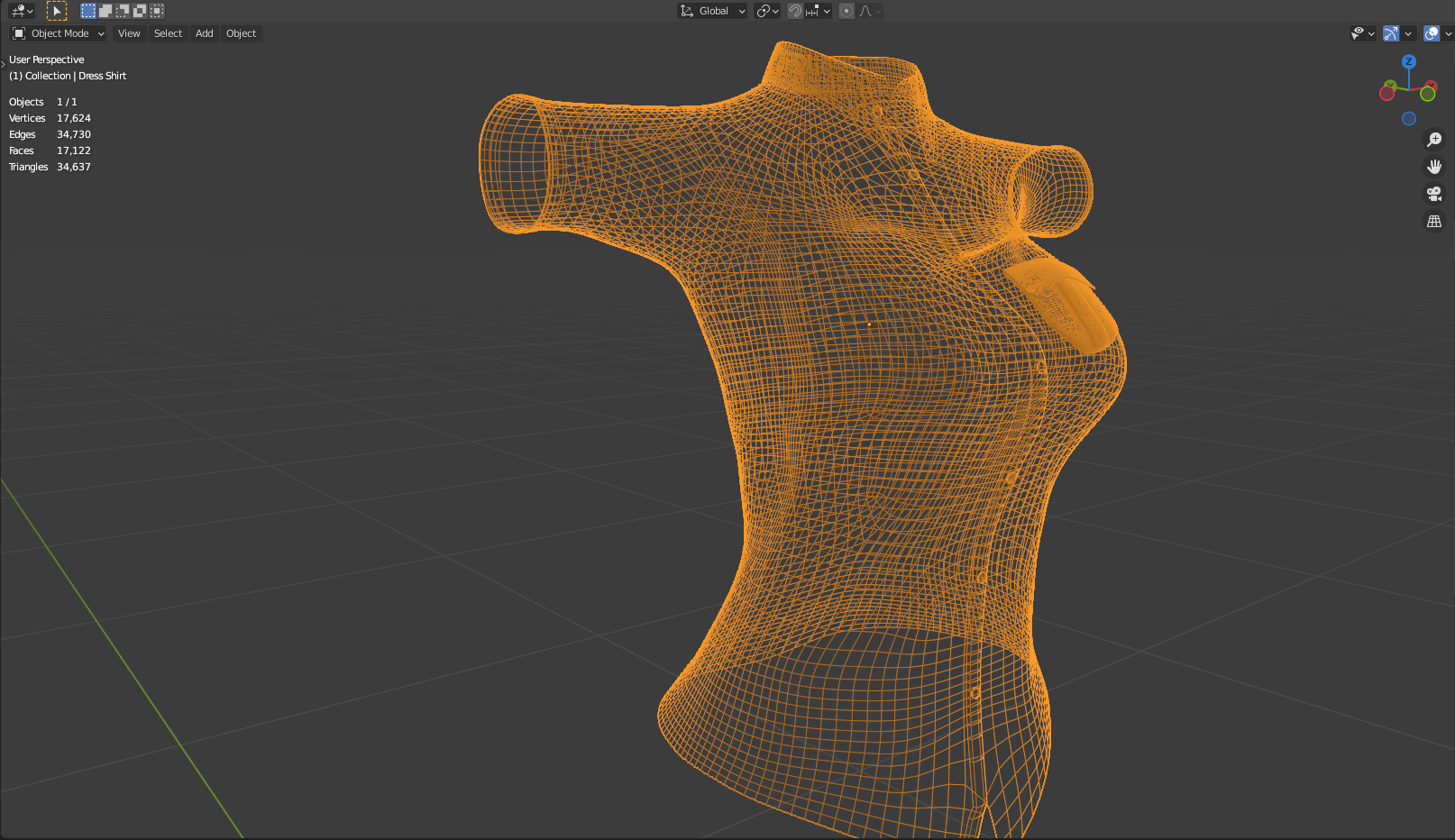1455x840 pixels.
Task: Open the View menu
Action: click(129, 33)
